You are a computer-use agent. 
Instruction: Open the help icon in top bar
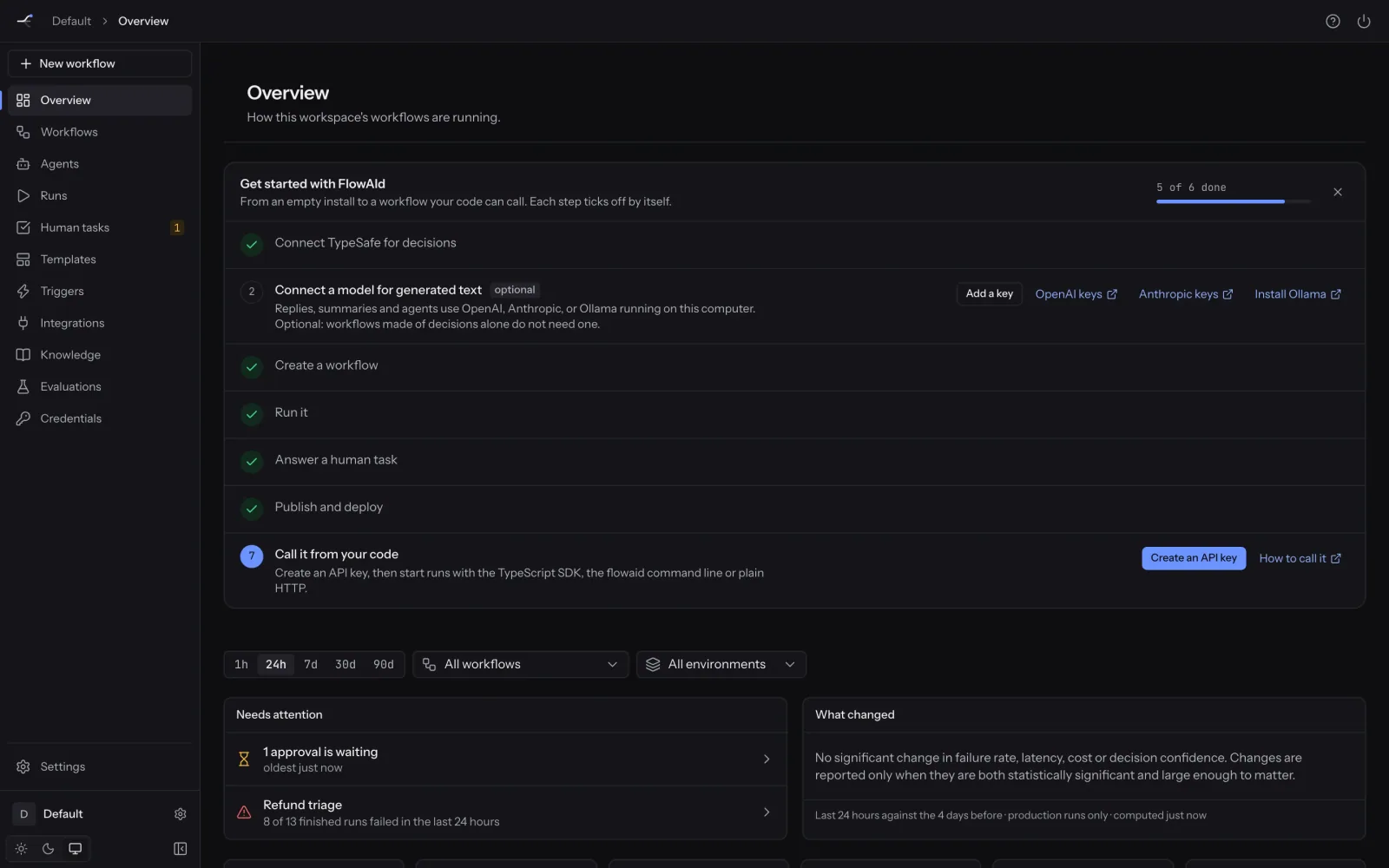pos(1333,21)
